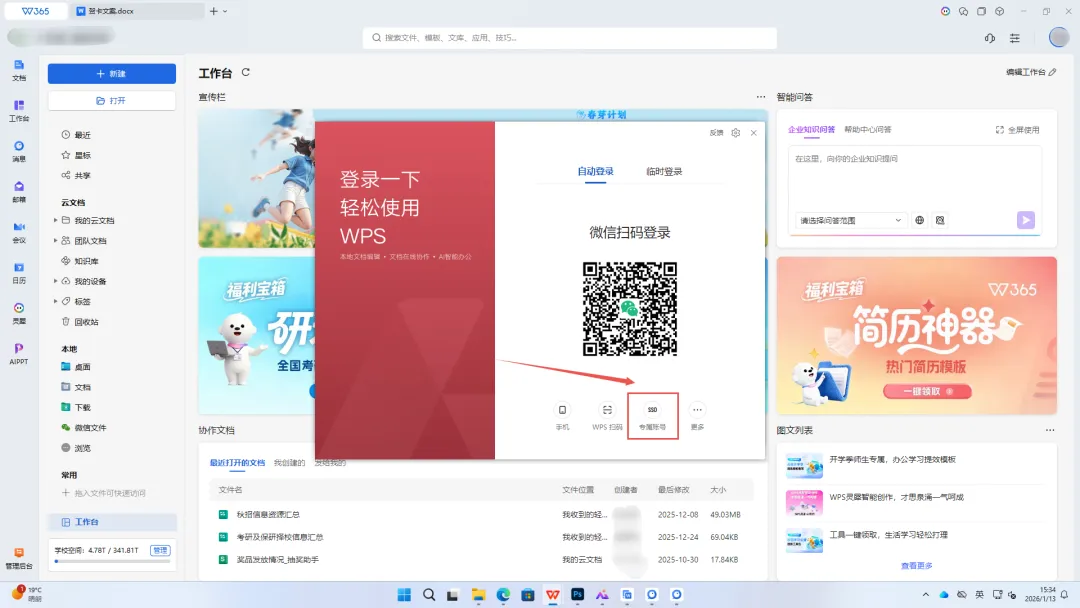Open login dialog settings gear
The height and width of the screenshot is (608, 1080).
point(736,133)
